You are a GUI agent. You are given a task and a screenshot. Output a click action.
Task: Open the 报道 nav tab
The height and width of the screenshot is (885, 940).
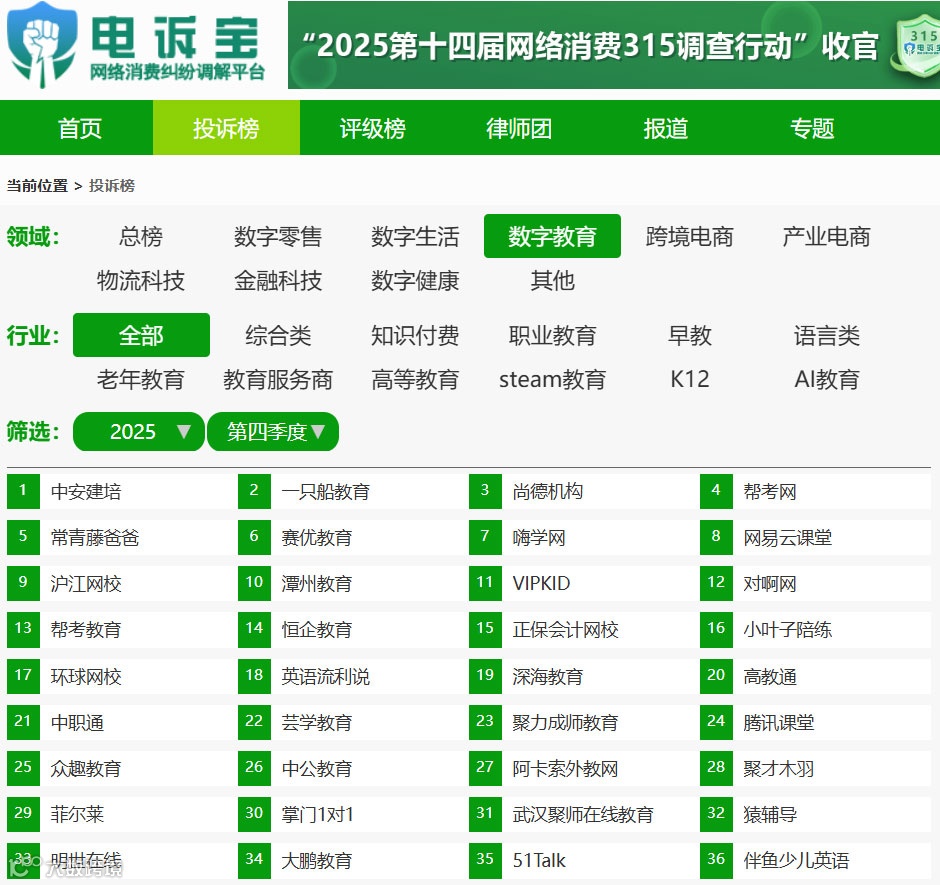(665, 128)
